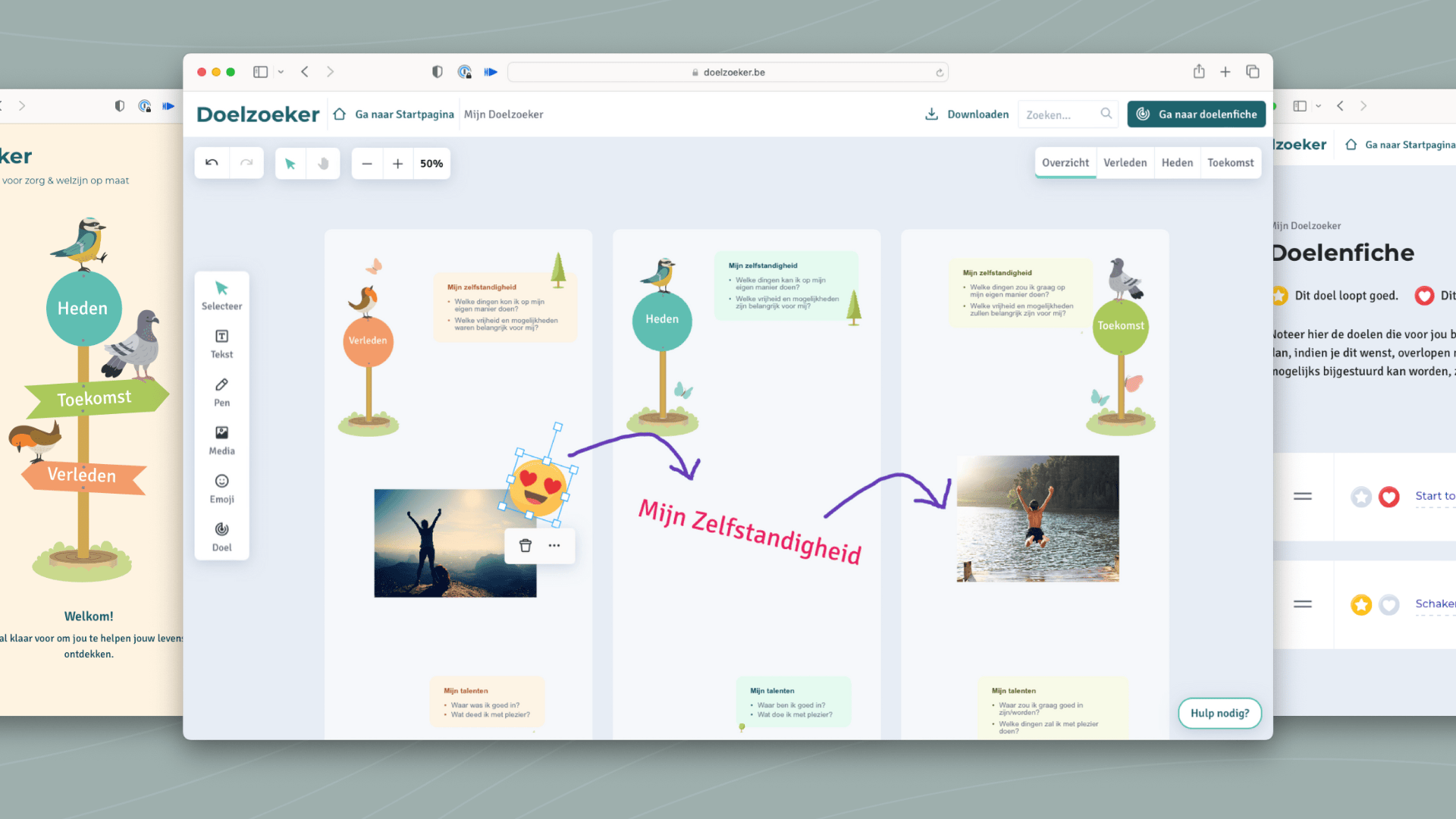Delete the selected emoji with trash icon

click(525, 546)
